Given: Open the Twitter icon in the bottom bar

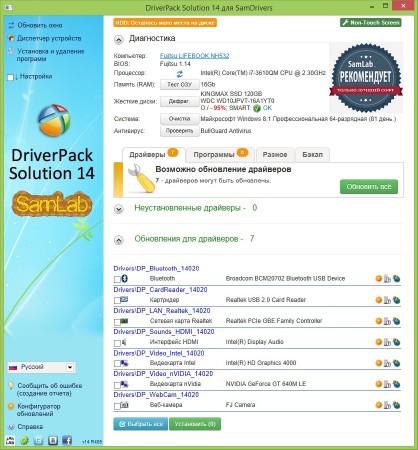Looking at the screenshot, I should tap(39, 440).
